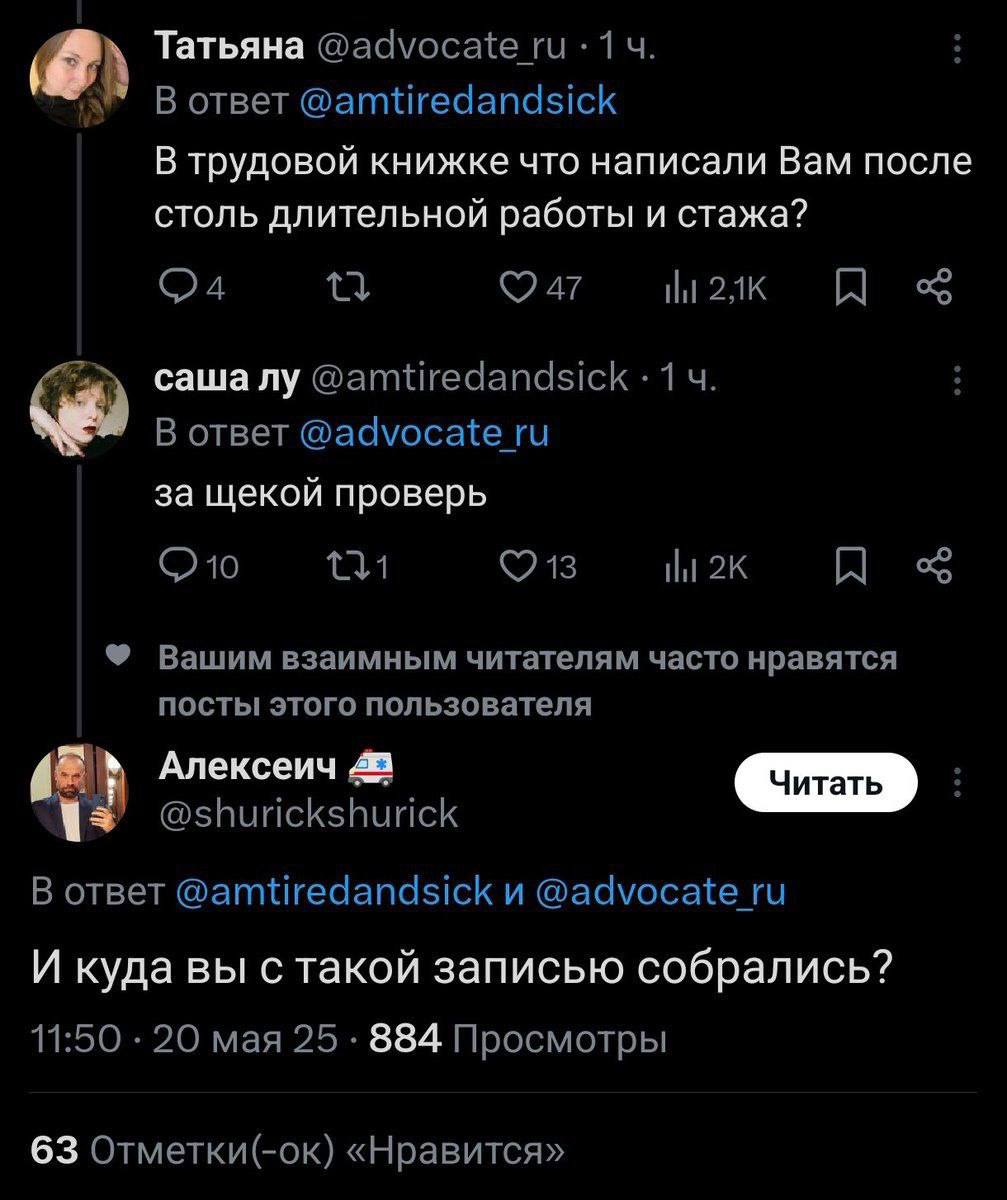Open @advocate_ru link in саша лу's reply
This screenshot has height=1200, width=1007.
click(425, 433)
